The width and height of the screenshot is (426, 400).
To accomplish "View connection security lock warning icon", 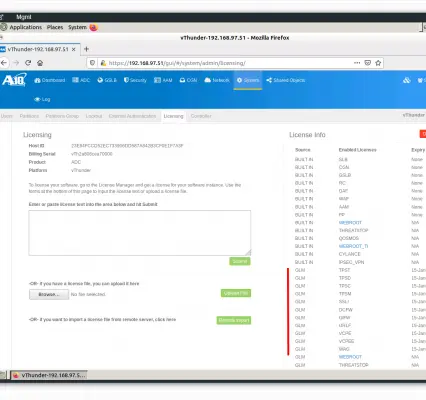I will point(103,63).
